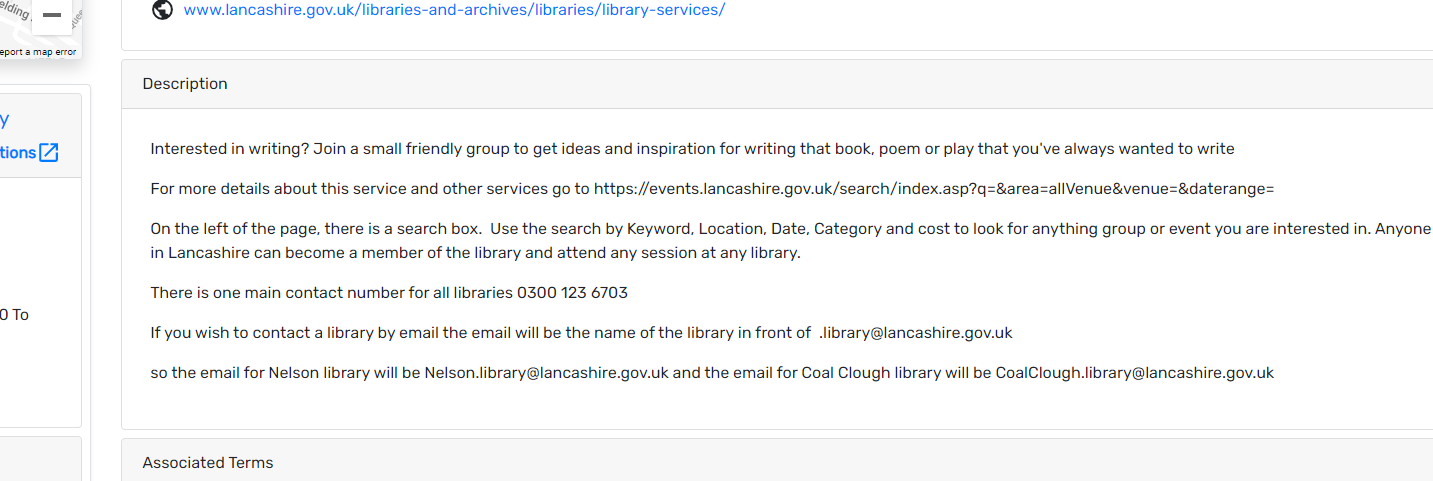Click the phone number 0300 123 6703
The width and height of the screenshot is (1433, 481).
point(572,293)
